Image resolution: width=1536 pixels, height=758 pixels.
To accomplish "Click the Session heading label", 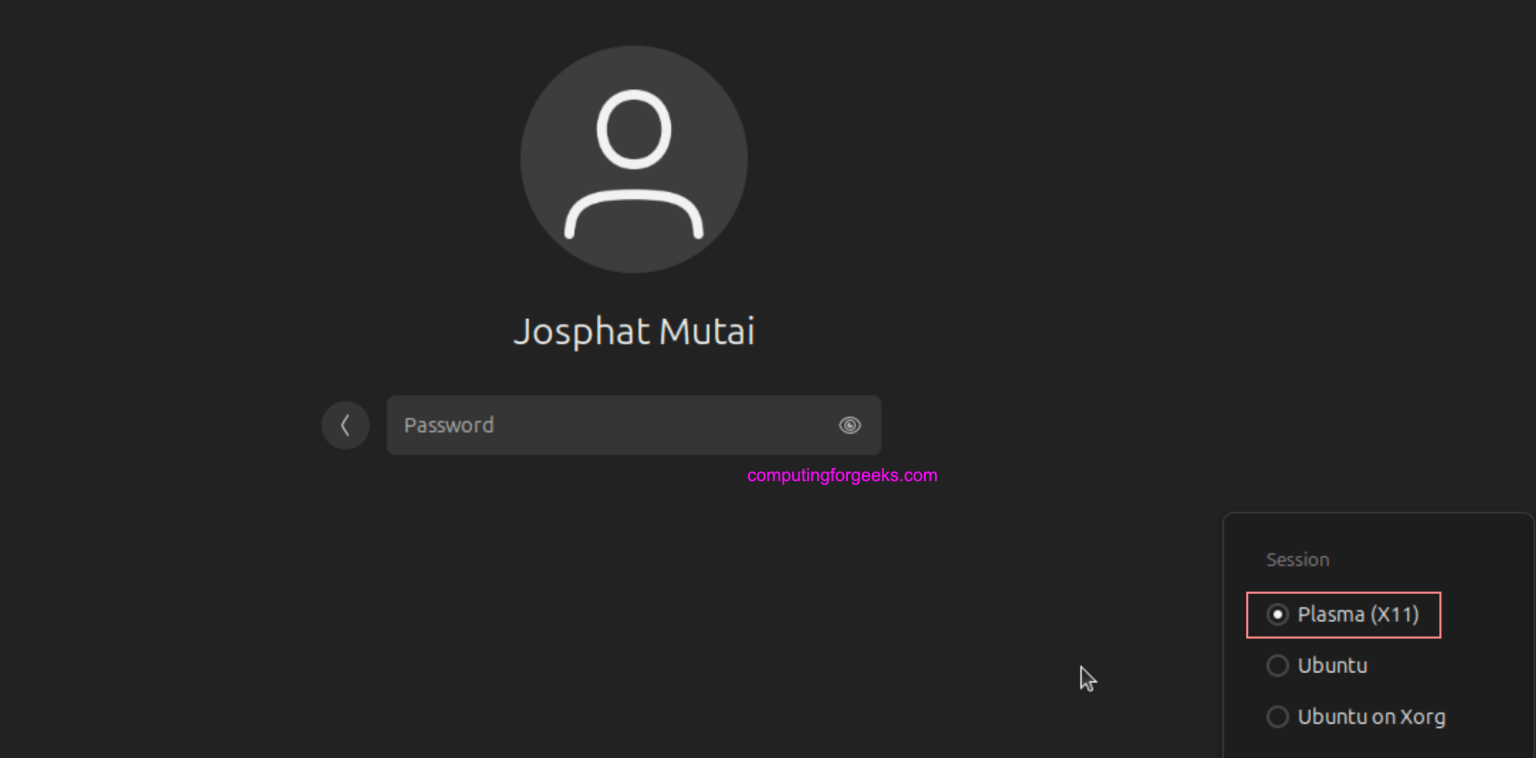I will 1297,559.
